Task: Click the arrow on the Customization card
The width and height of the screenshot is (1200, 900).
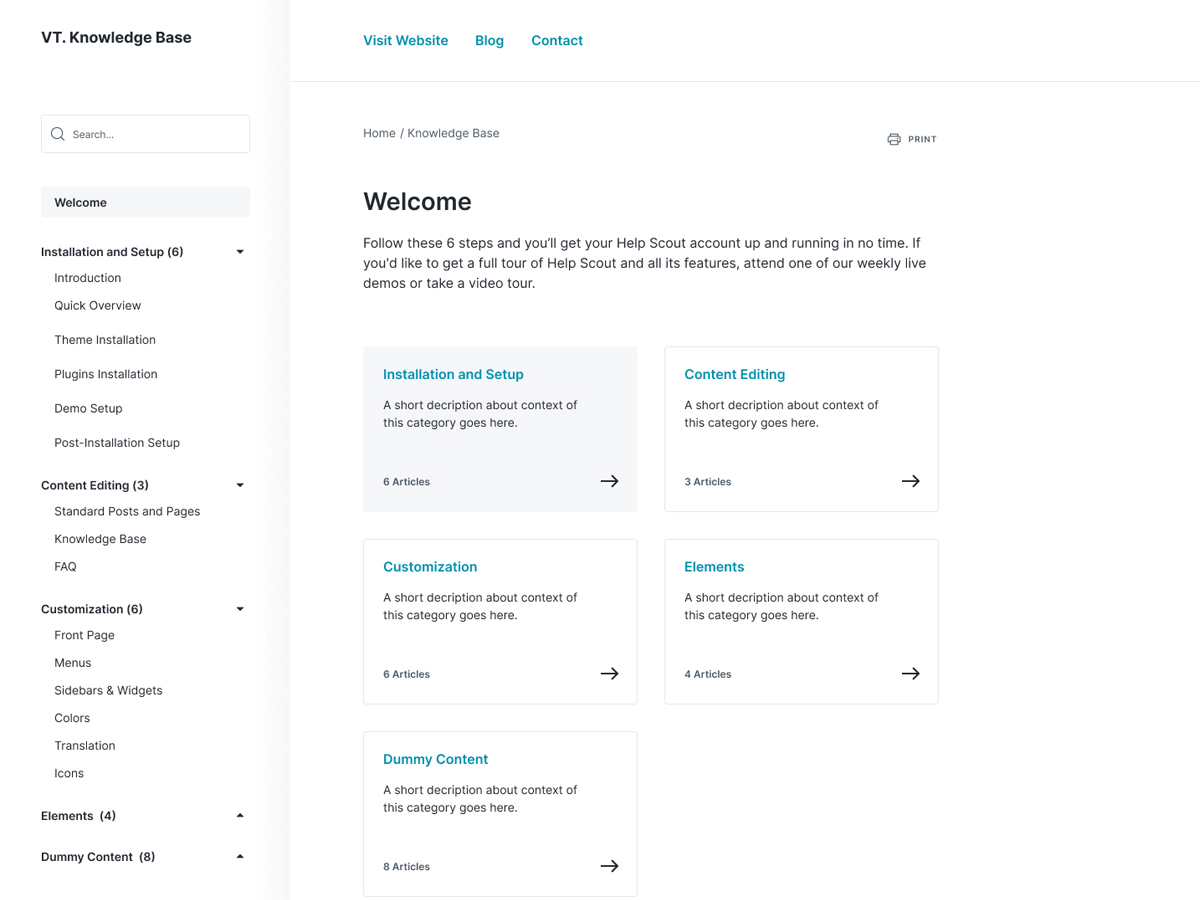Action: (609, 673)
